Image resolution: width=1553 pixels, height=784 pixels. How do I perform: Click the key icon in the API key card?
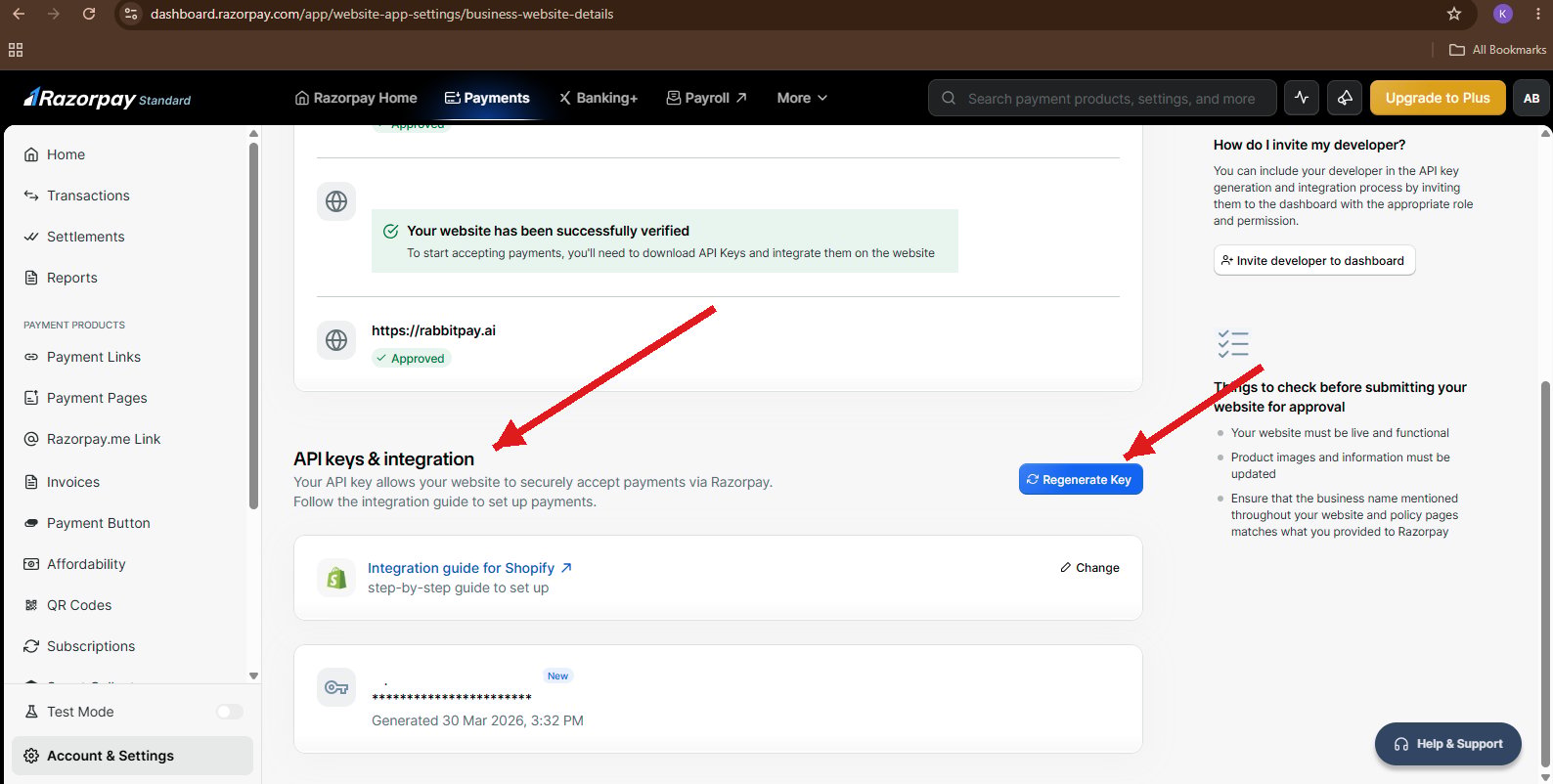pyautogui.click(x=336, y=687)
